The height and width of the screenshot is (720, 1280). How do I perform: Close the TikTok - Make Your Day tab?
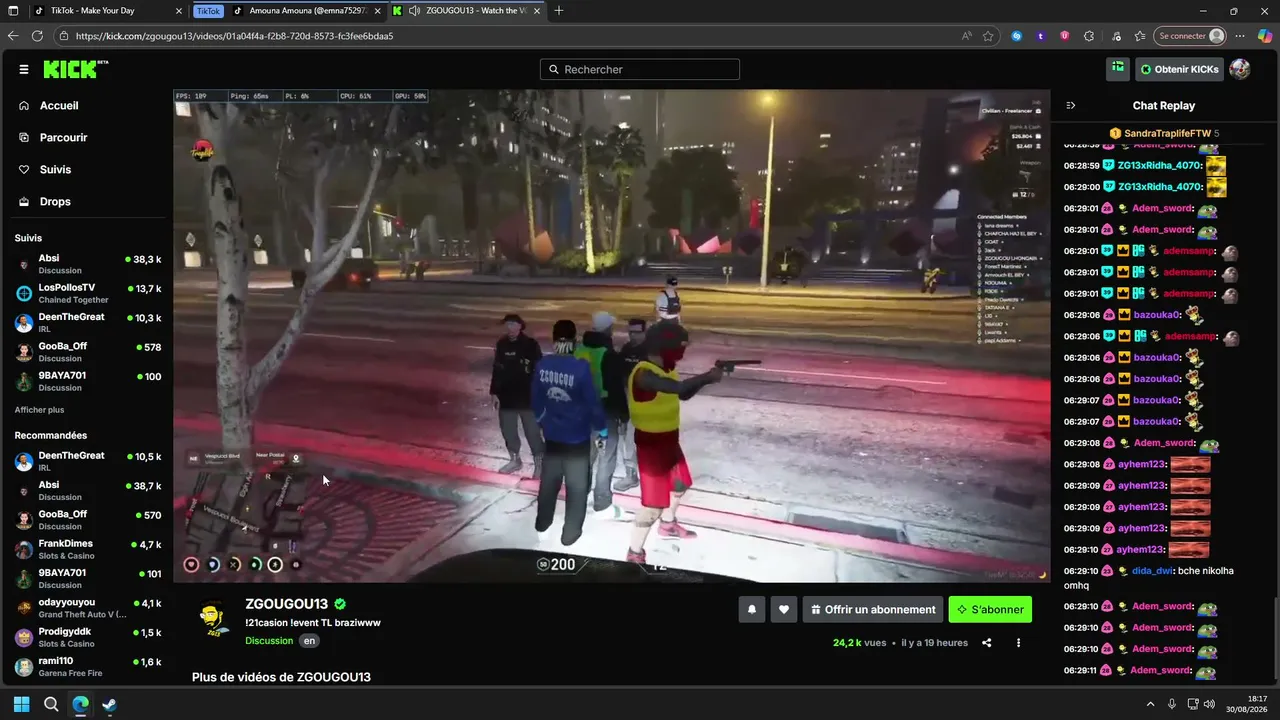[179, 11]
